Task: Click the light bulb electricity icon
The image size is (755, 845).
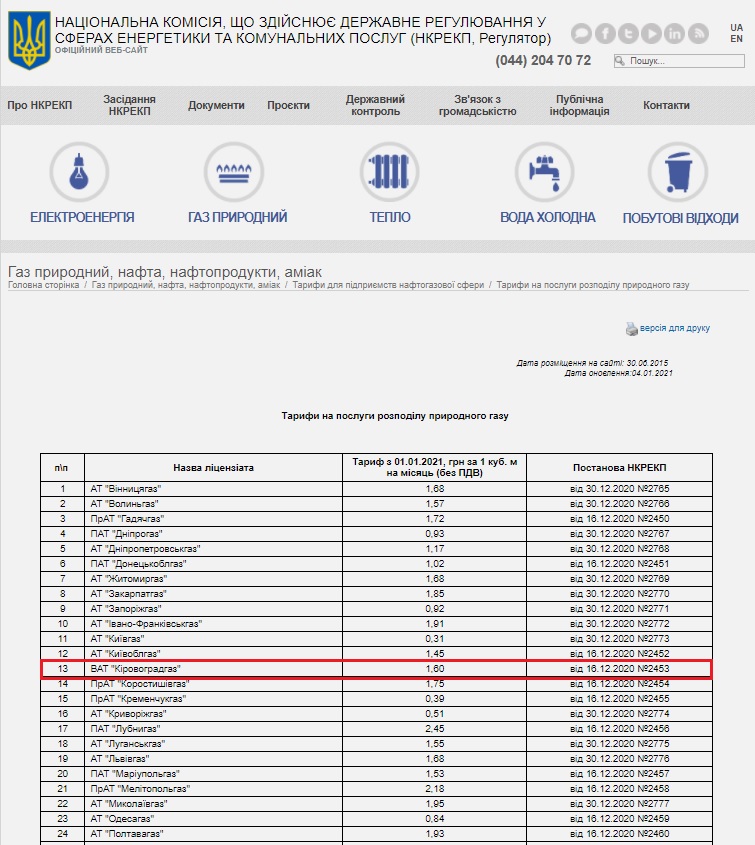Action: point(79,172)
